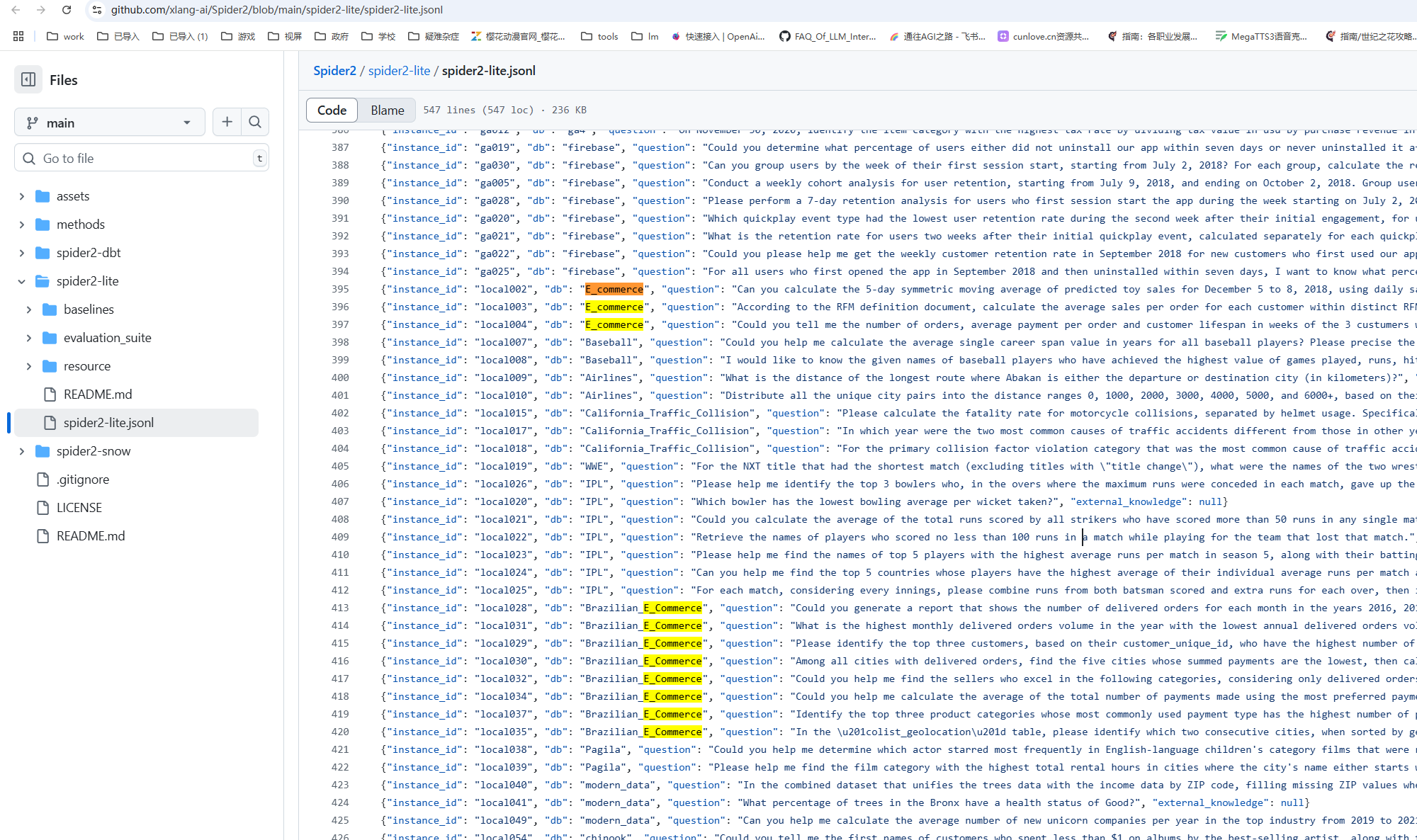Click line number 407
The height and width of the screenshot is (840, 1417).
tap(340, 501)
